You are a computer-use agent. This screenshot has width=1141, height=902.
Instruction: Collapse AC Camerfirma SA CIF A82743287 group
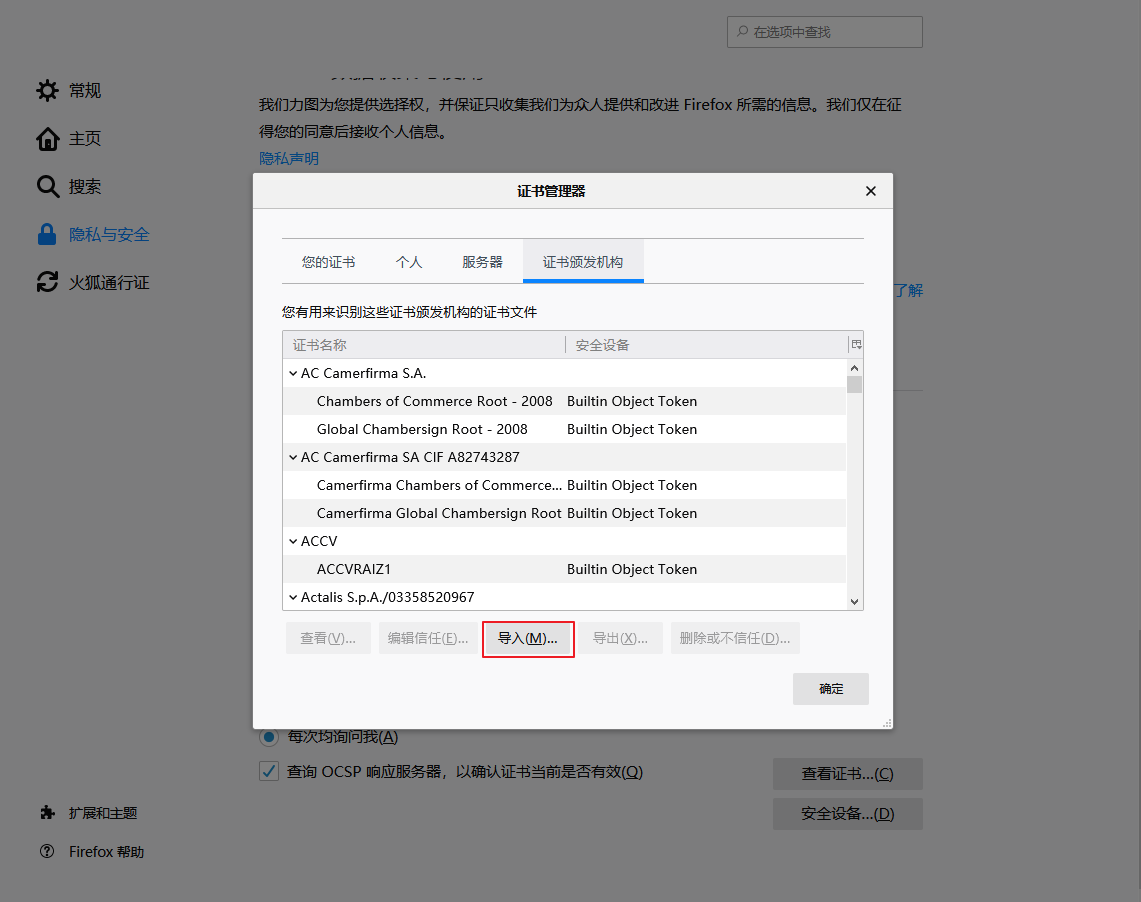[x=293, y=458]
